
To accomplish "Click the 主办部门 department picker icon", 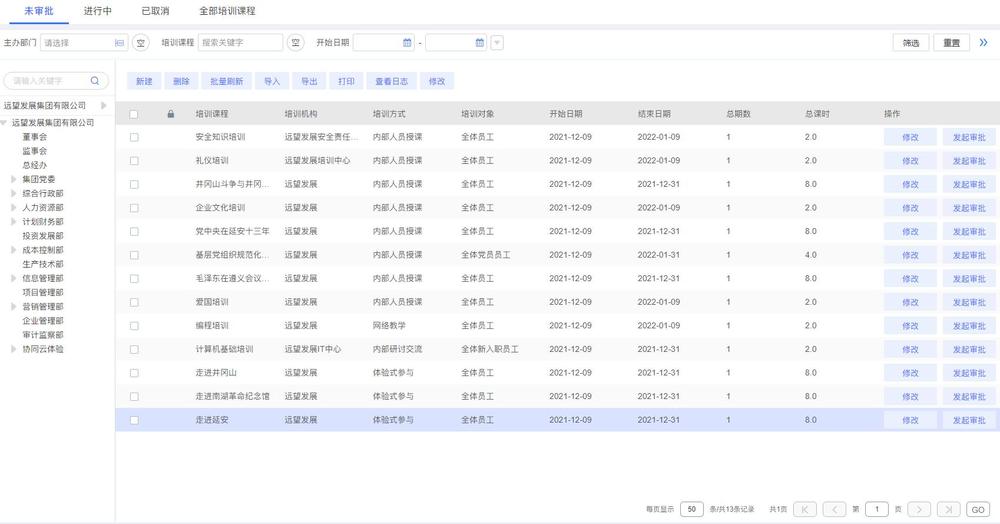I will [120, 43].
